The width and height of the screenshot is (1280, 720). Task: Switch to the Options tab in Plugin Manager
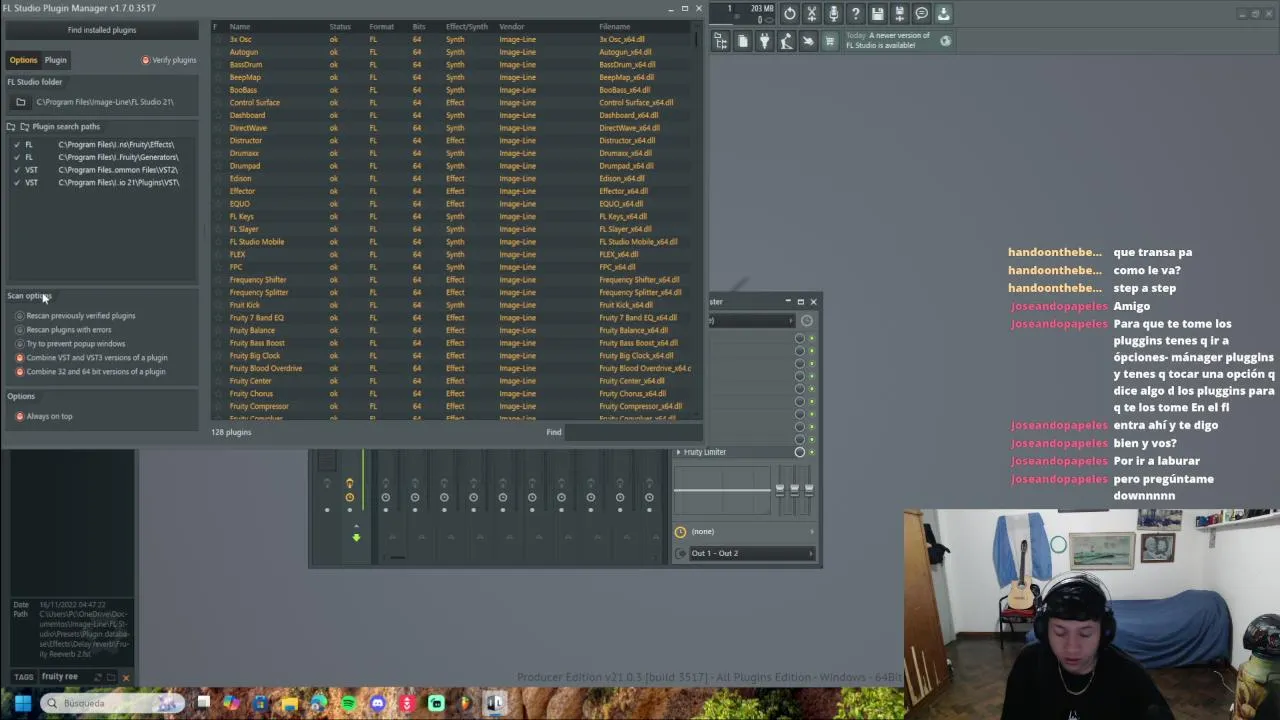point(23,60)
